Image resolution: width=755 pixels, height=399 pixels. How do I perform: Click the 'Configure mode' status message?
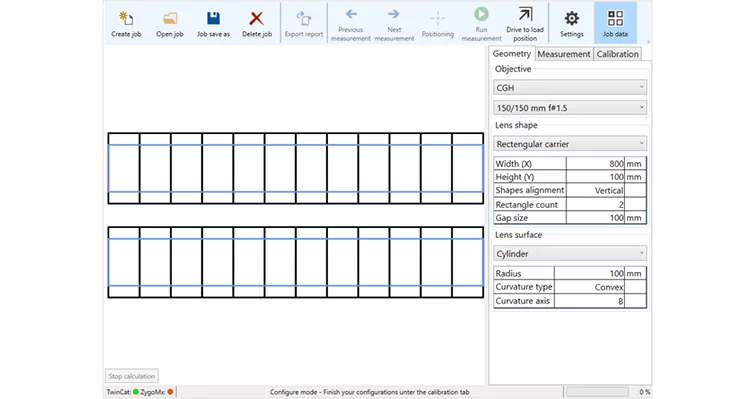coord(369,392)
